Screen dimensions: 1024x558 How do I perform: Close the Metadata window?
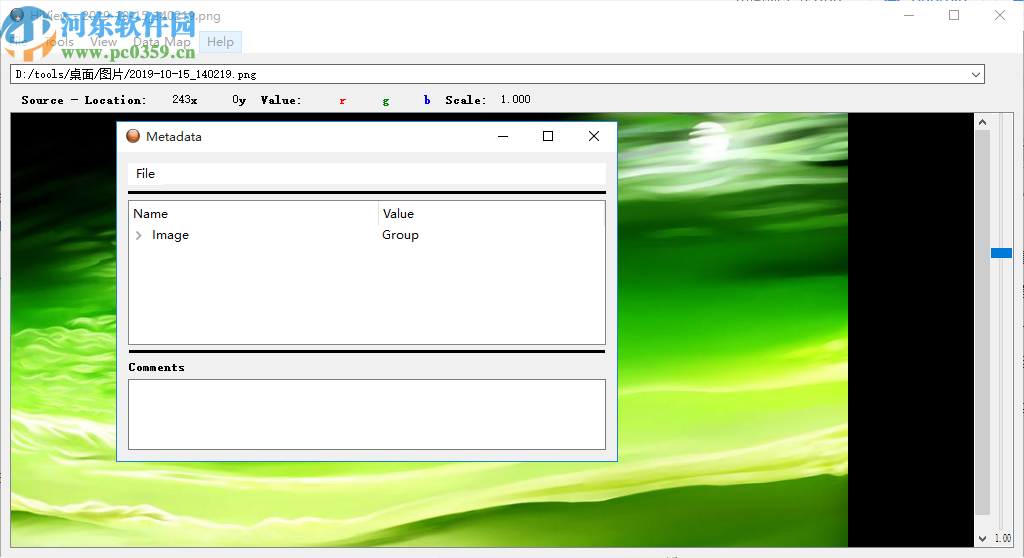click(594, 136)
